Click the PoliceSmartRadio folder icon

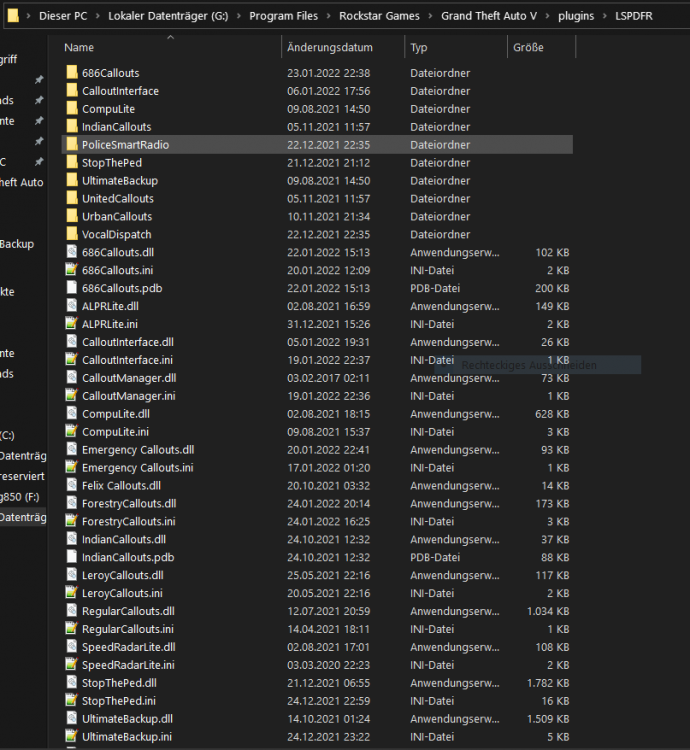[x=72, y=144]
